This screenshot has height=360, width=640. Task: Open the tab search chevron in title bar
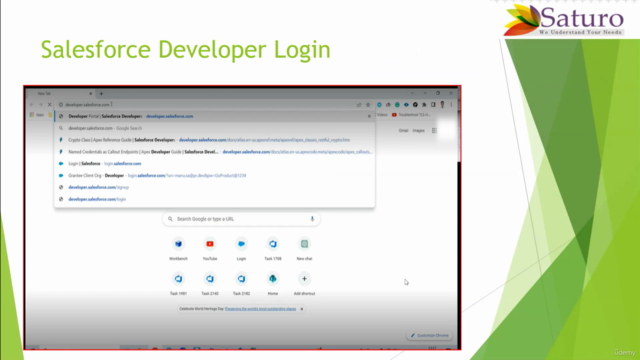[412, 93]
